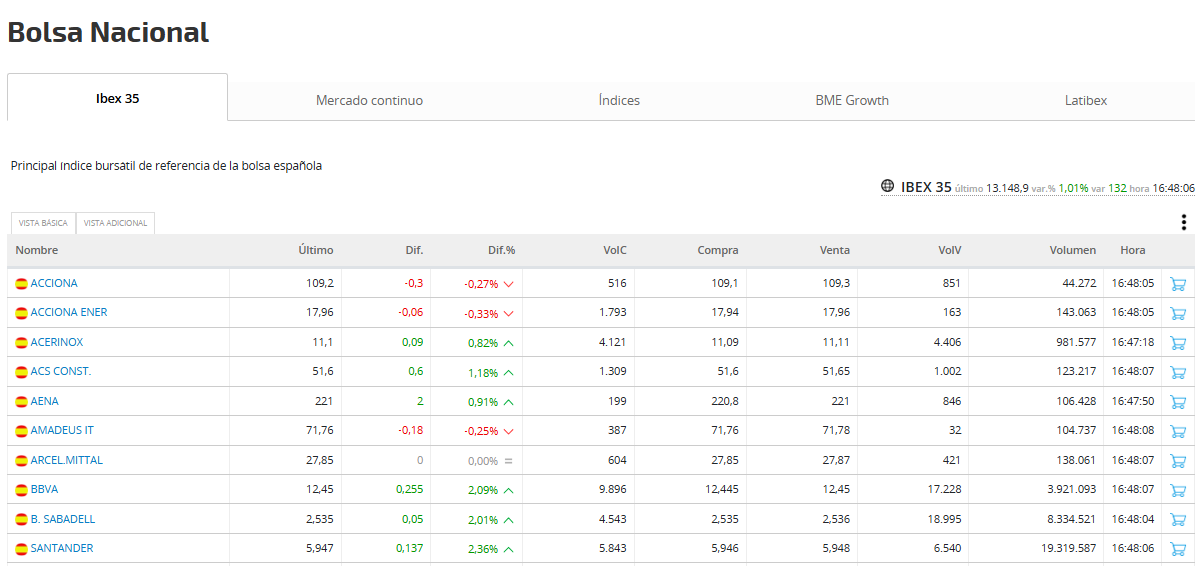Click the shopping cart icon for ACCIONA
1196x566 pixels.
pos(1177,284)
